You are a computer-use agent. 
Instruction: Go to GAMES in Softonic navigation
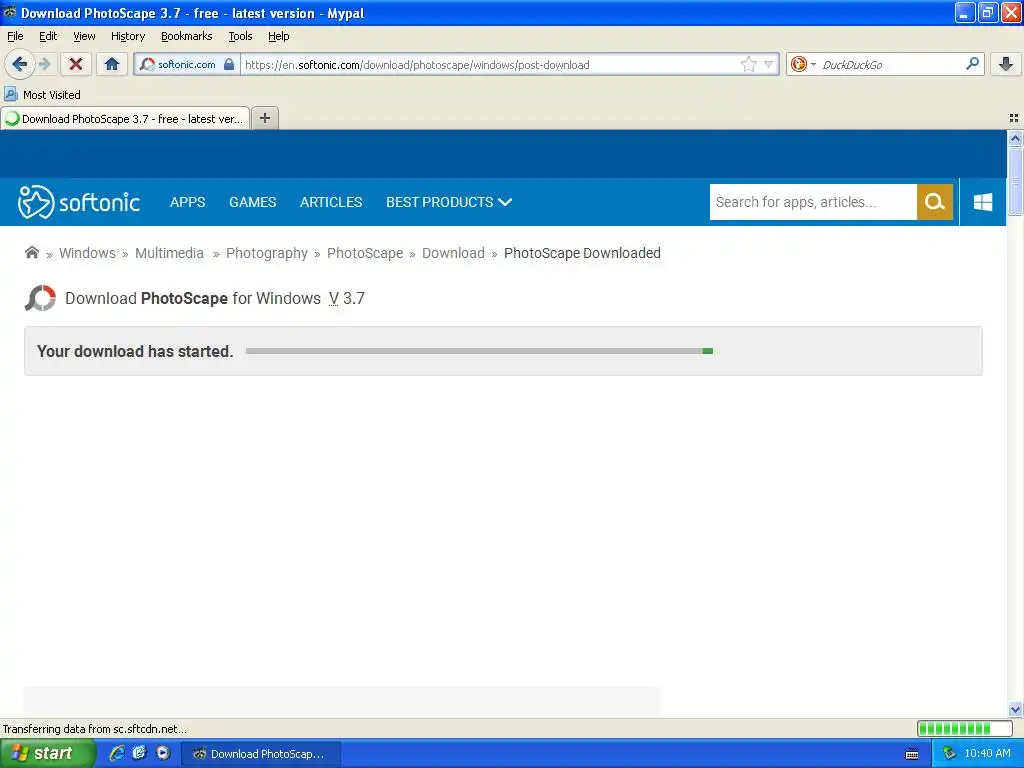(x=253, y=202)
